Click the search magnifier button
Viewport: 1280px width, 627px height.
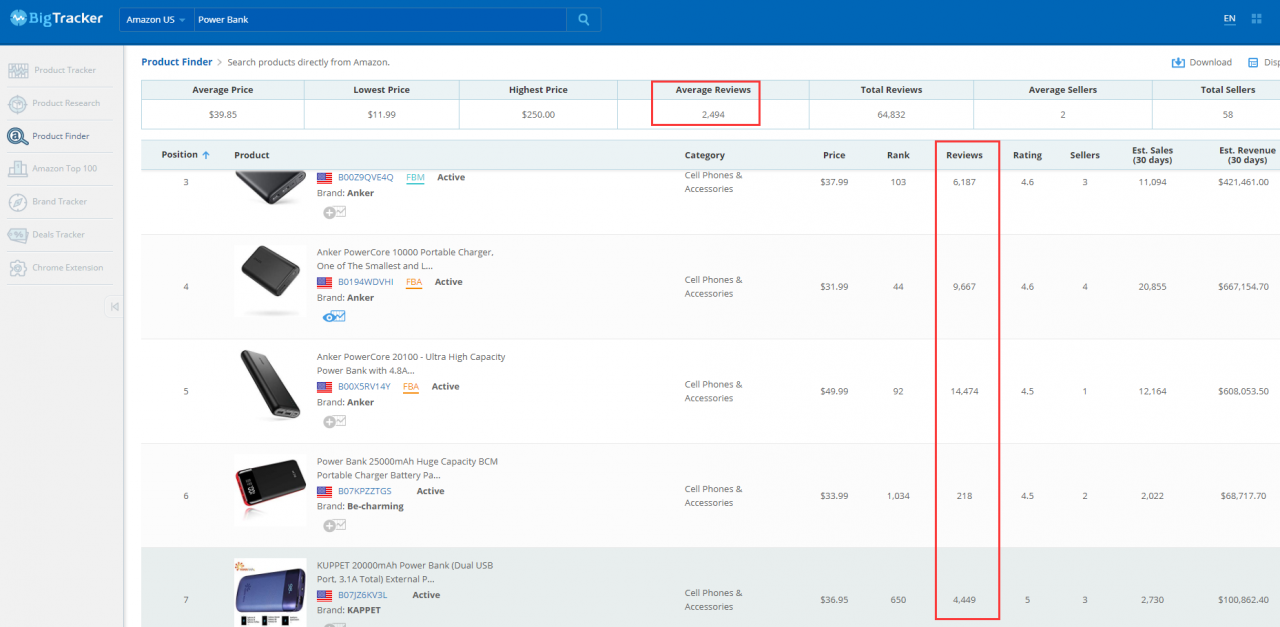coord(584,20)
